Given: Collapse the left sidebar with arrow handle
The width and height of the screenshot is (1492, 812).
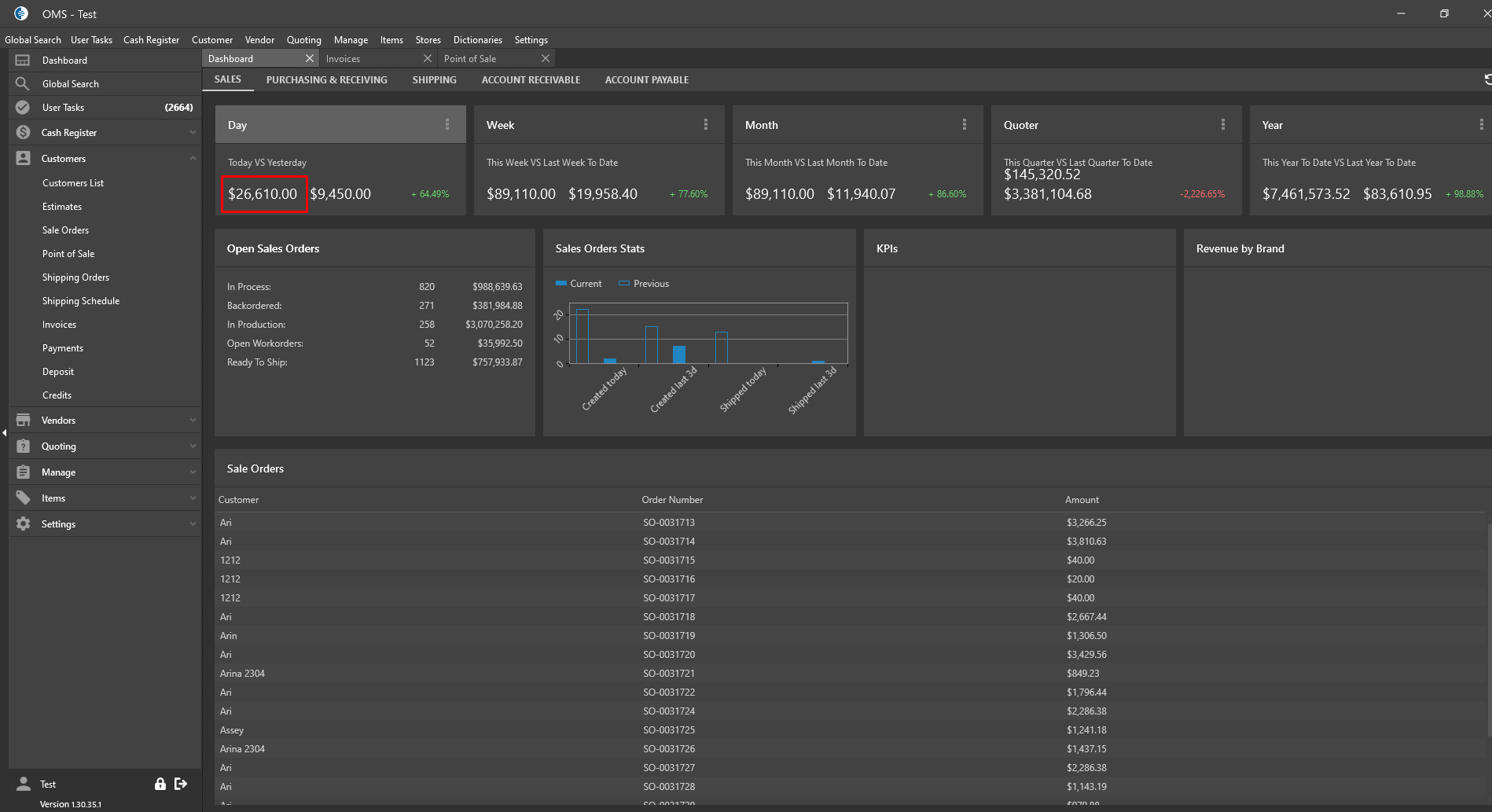Looking at the screenshot, I should coord(4,433).
